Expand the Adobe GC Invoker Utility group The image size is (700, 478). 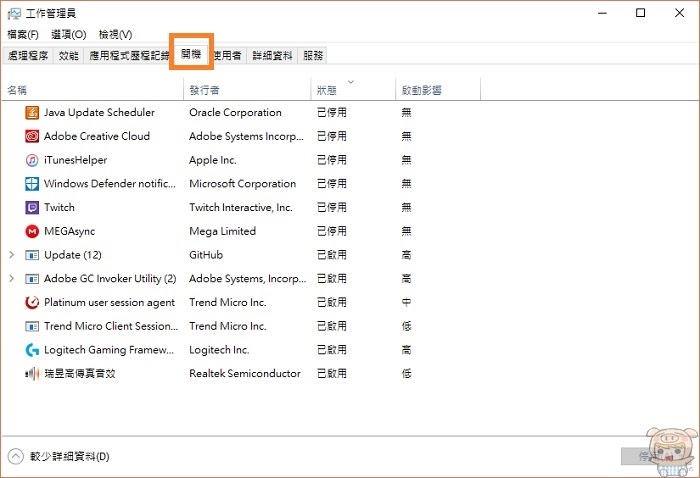click(12, 278)
